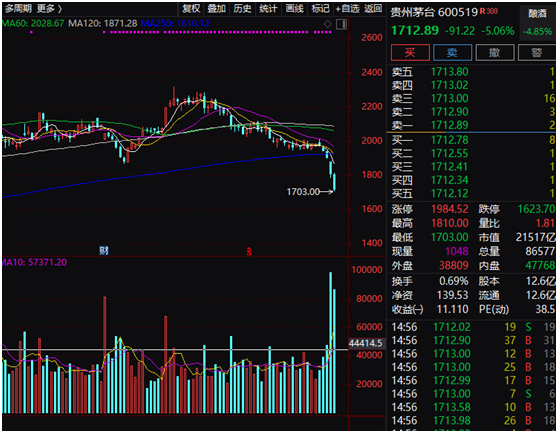Expand the 更多 period options
The height and width of the screenshot is (433, 558).
pos(49,9)
